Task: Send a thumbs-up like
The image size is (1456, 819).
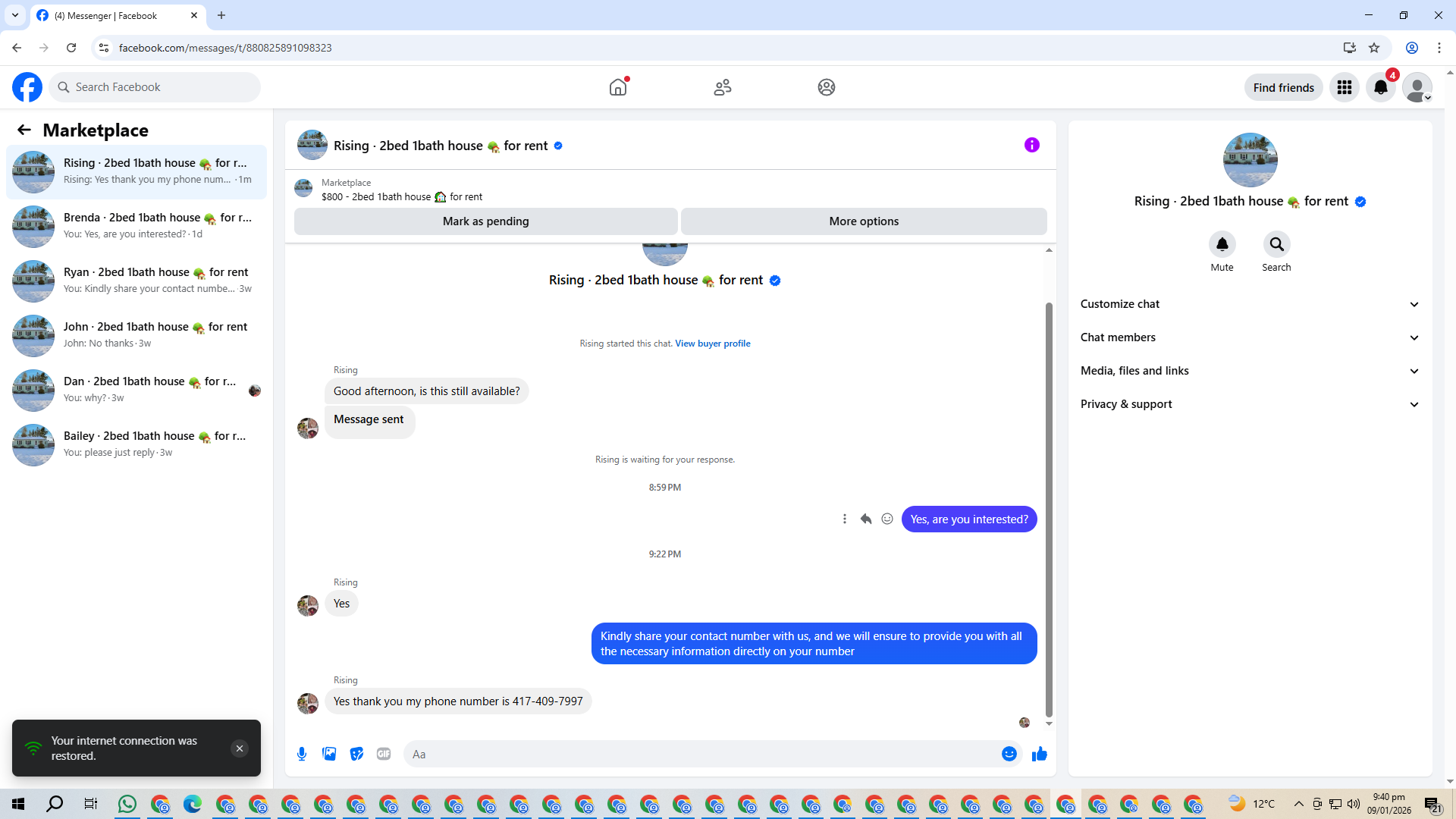Action: click(1039, 754)
